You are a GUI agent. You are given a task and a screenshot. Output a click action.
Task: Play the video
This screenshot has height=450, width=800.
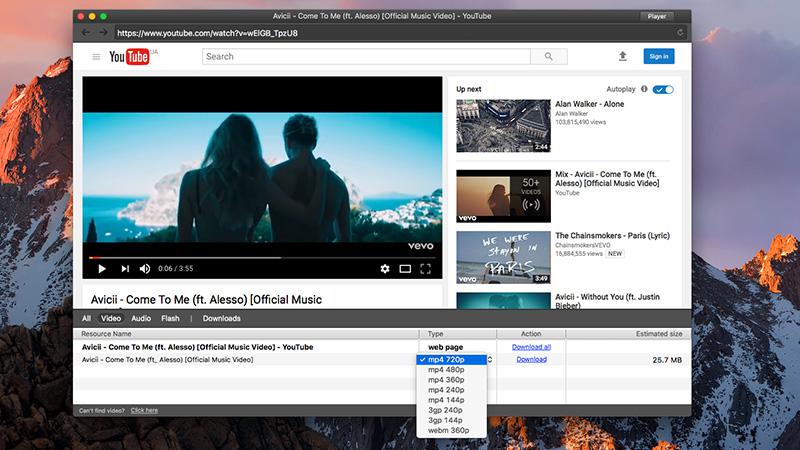102,268
